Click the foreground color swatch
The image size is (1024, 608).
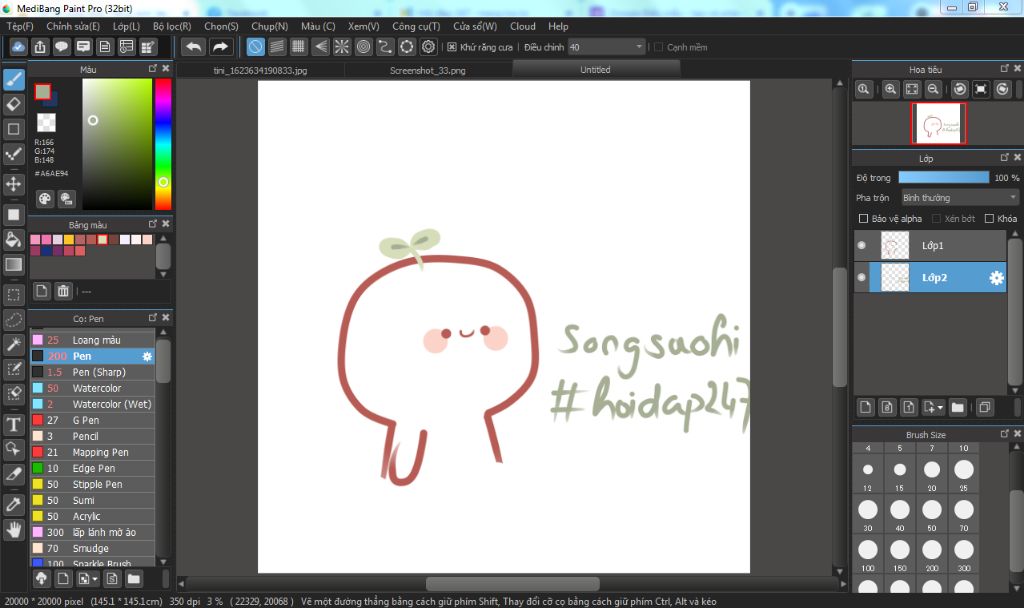[43, 91]
